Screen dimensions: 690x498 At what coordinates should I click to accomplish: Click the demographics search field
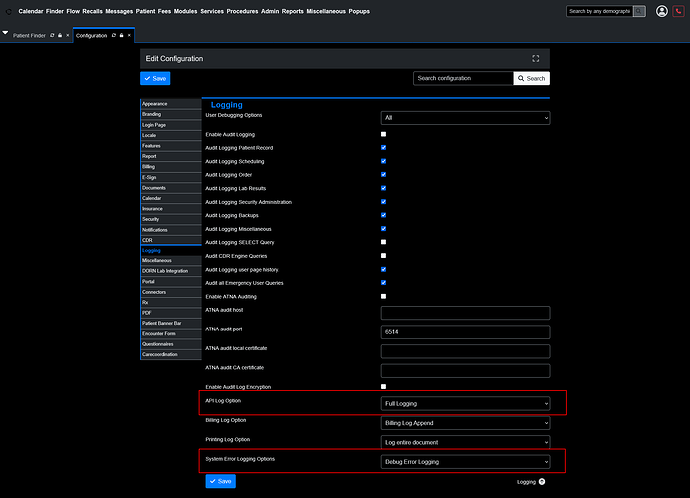click(599, 11)
